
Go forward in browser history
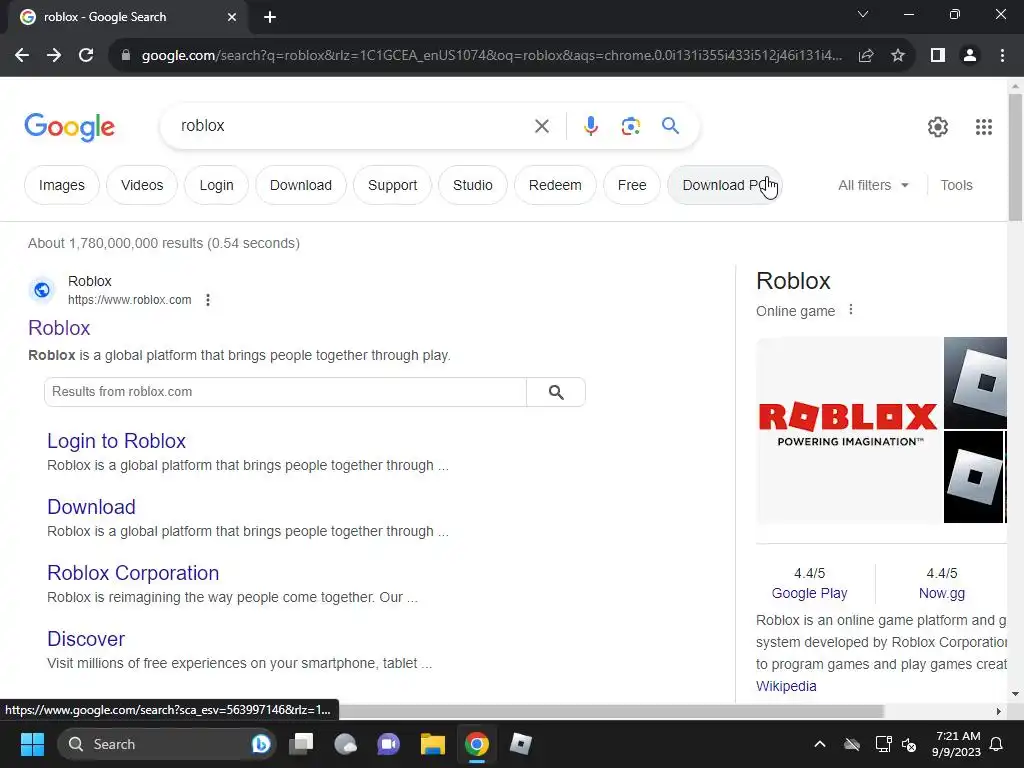54,56
